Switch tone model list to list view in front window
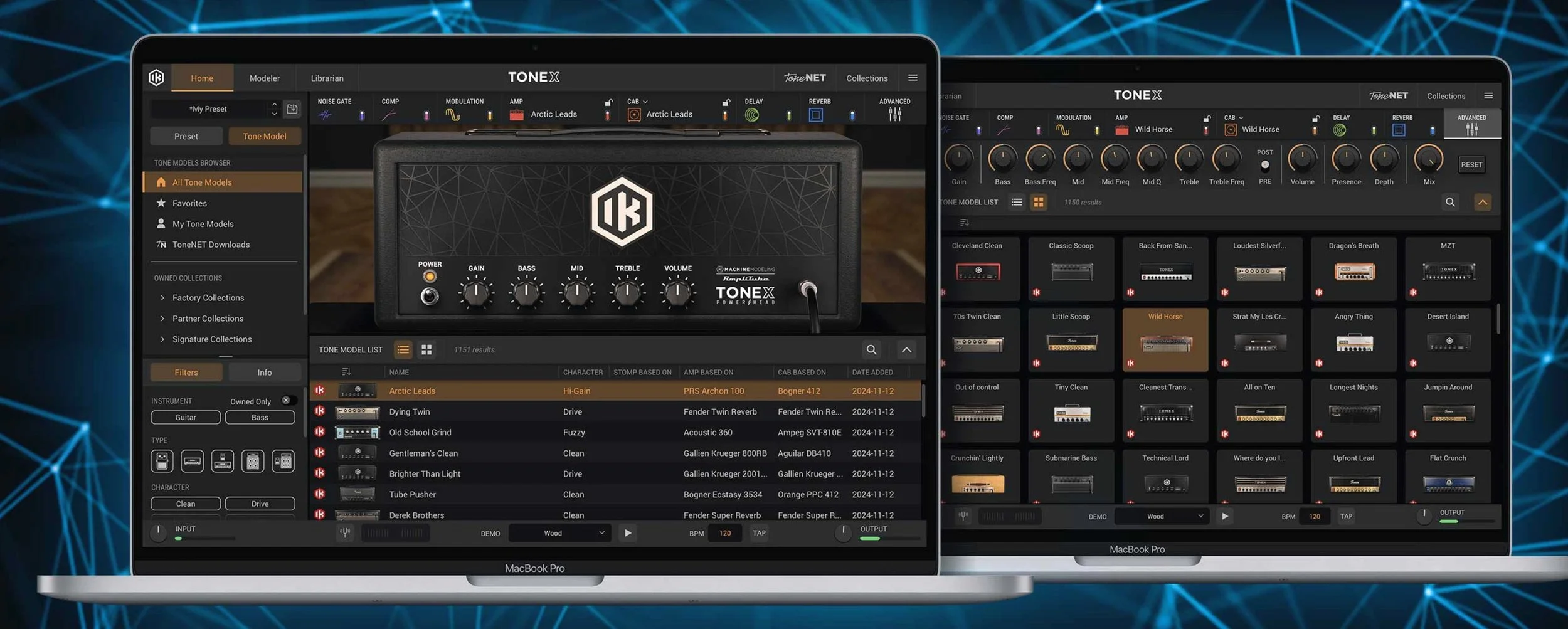The height and width of the screenshot is (629, 1568). tap(403, 350)
